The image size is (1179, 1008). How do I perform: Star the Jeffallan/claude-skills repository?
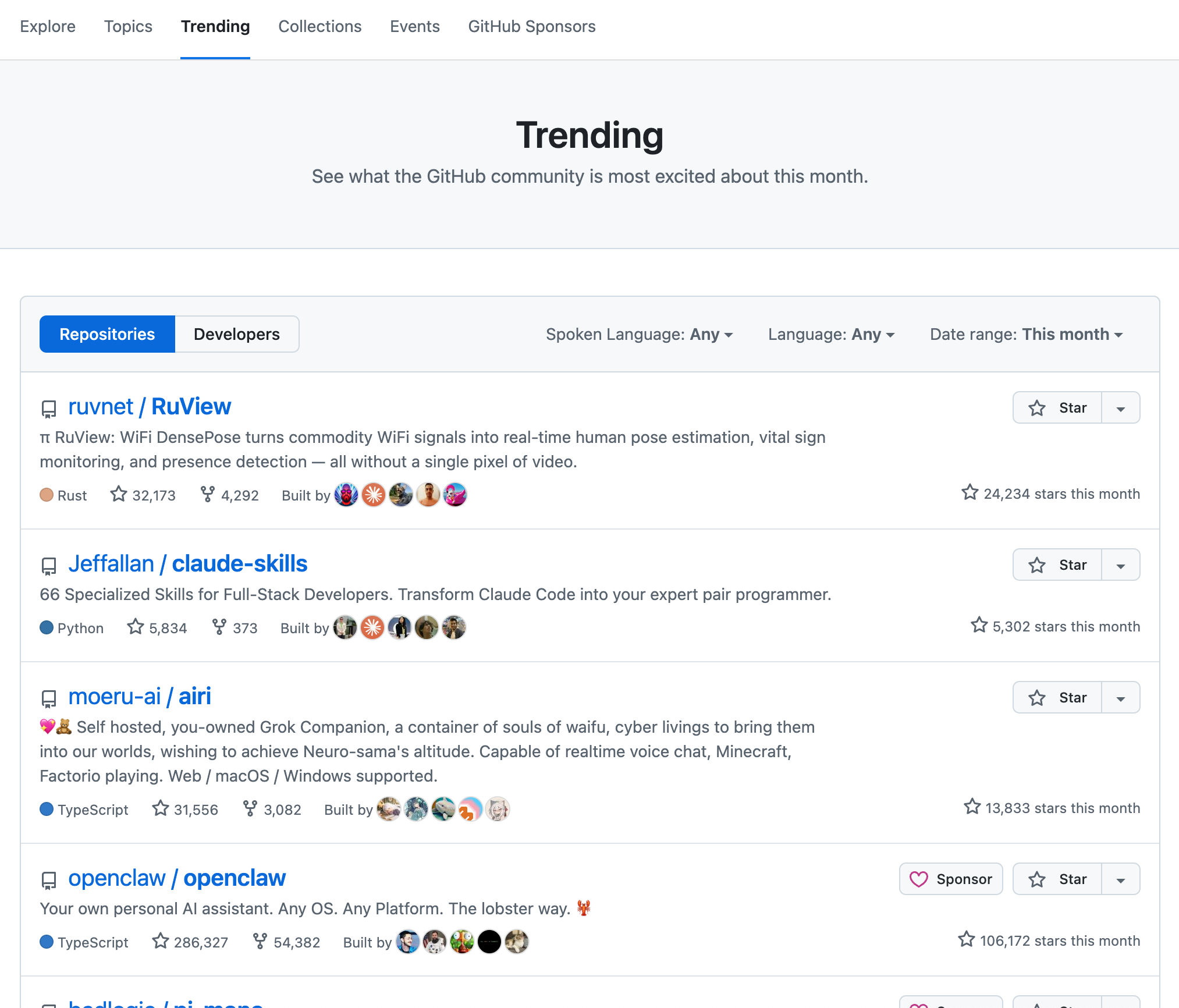pyautogui.click(x=1056, y=564)
